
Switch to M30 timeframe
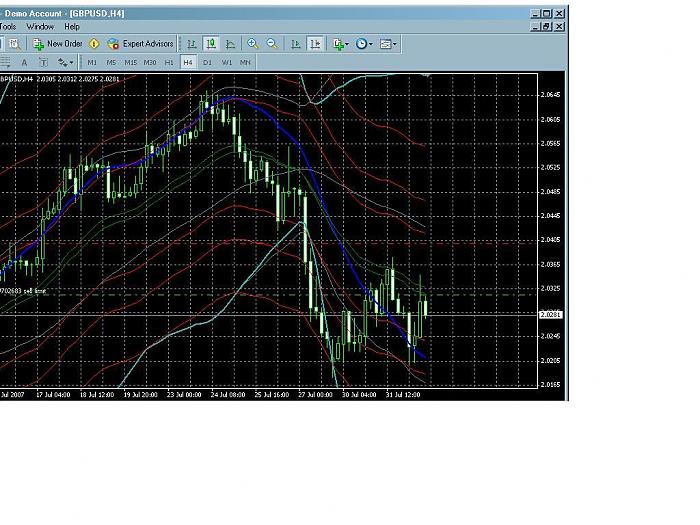[x=150, y=62]
